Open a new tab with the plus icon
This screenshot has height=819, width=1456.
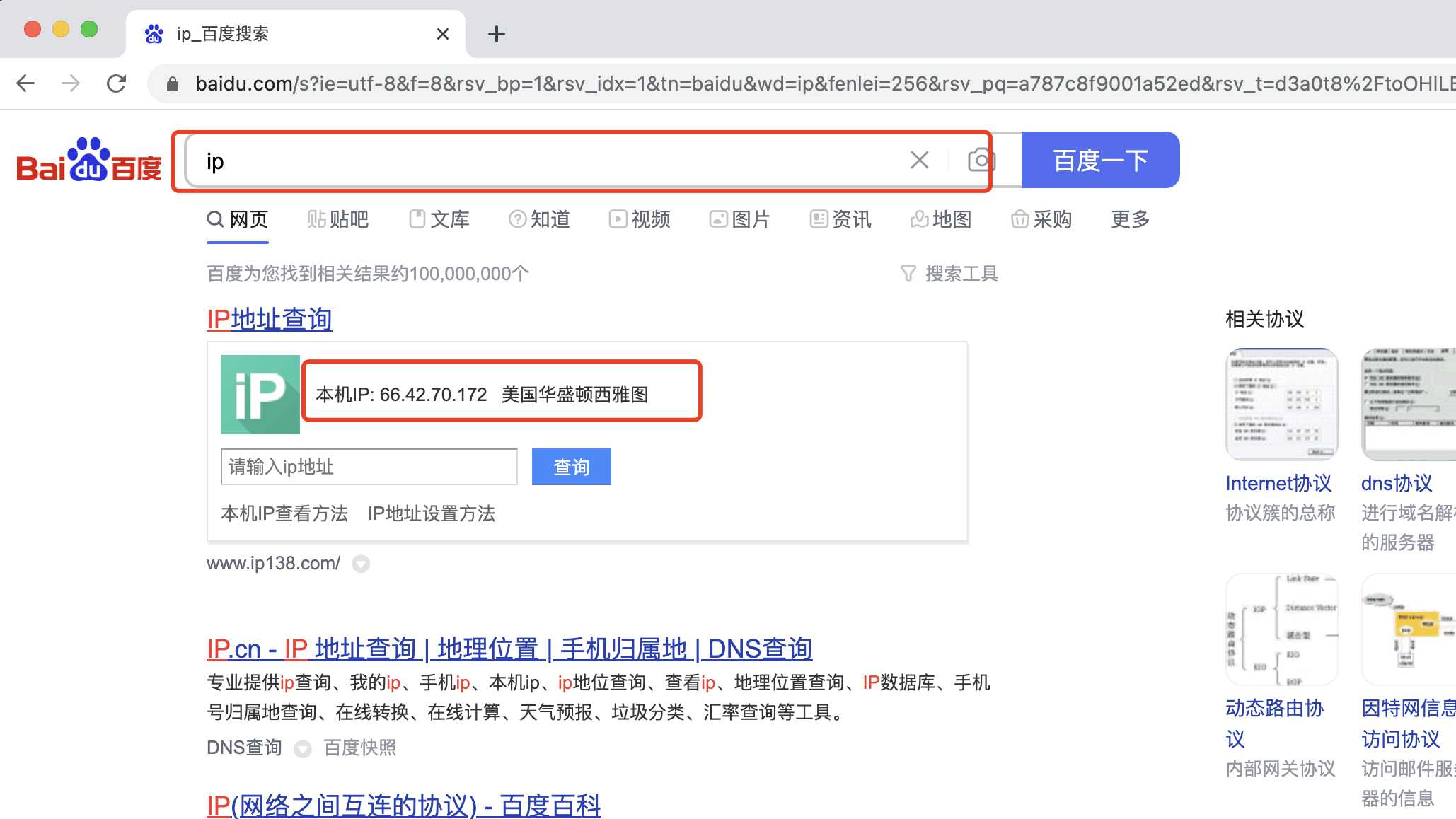496,33
